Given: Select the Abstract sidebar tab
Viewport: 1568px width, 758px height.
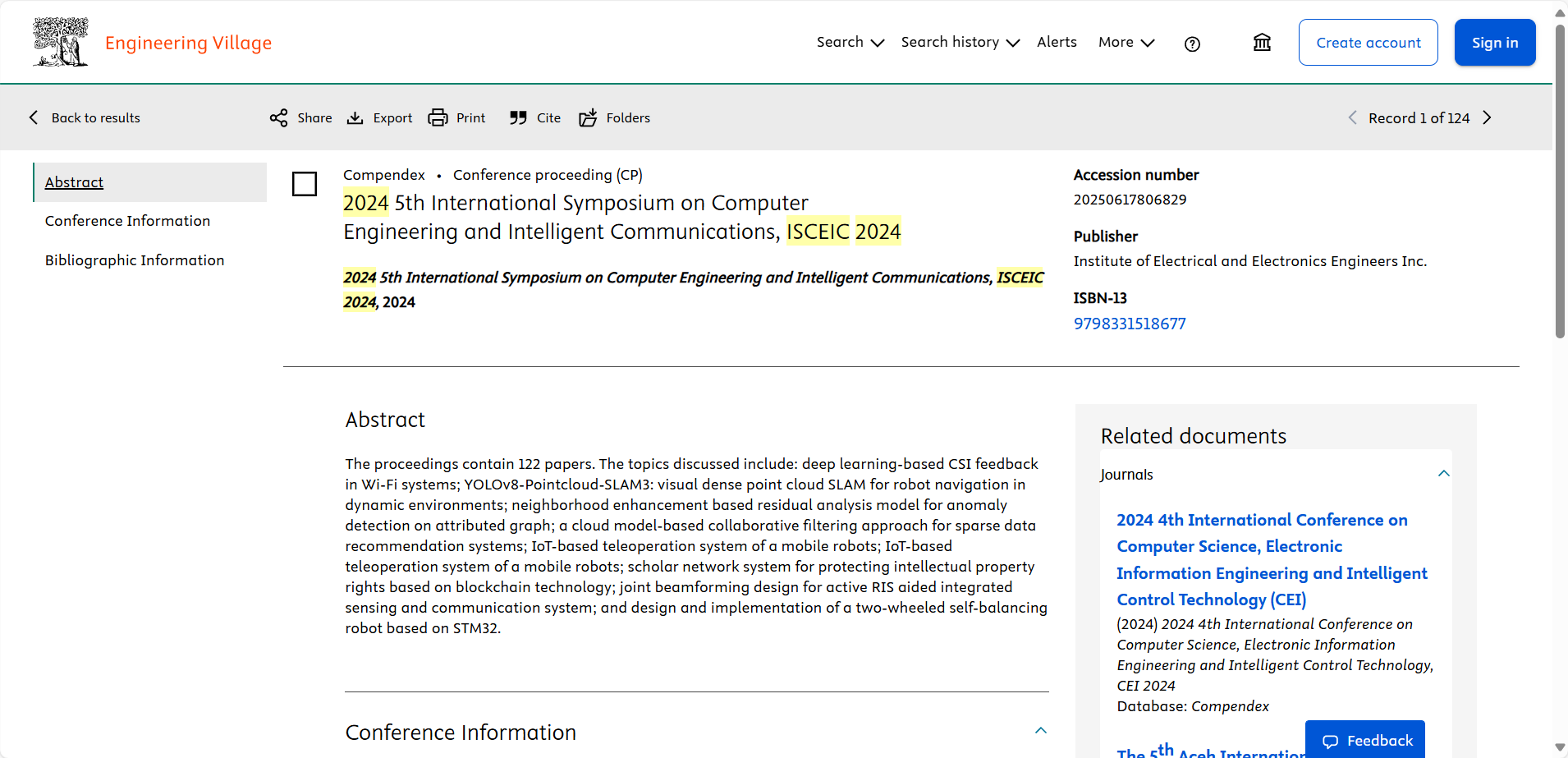Looking at the screenshot, I should pos(150,182).
